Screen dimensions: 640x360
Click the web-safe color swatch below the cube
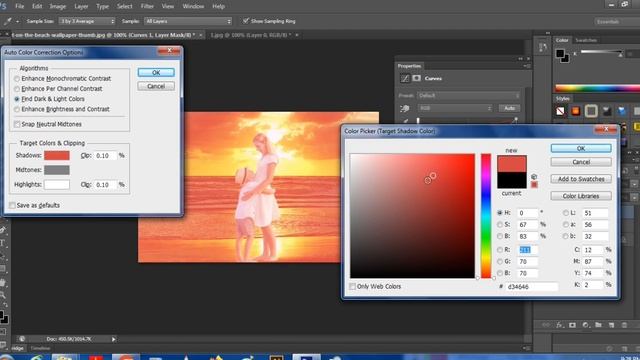[x=534, y=185]
